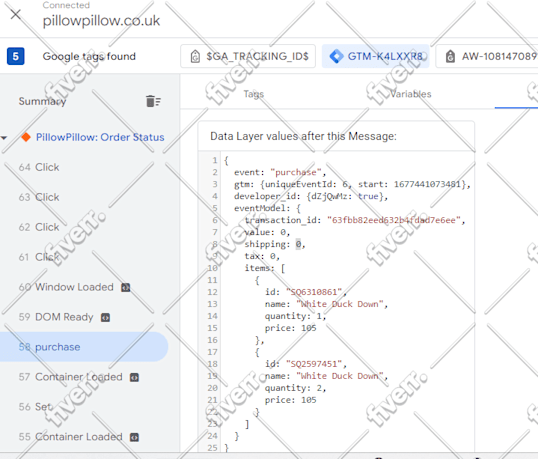Viewport: 538px width, 459px height.
Task: Select event 57 Container Loaded
Action: pos(70,377)
